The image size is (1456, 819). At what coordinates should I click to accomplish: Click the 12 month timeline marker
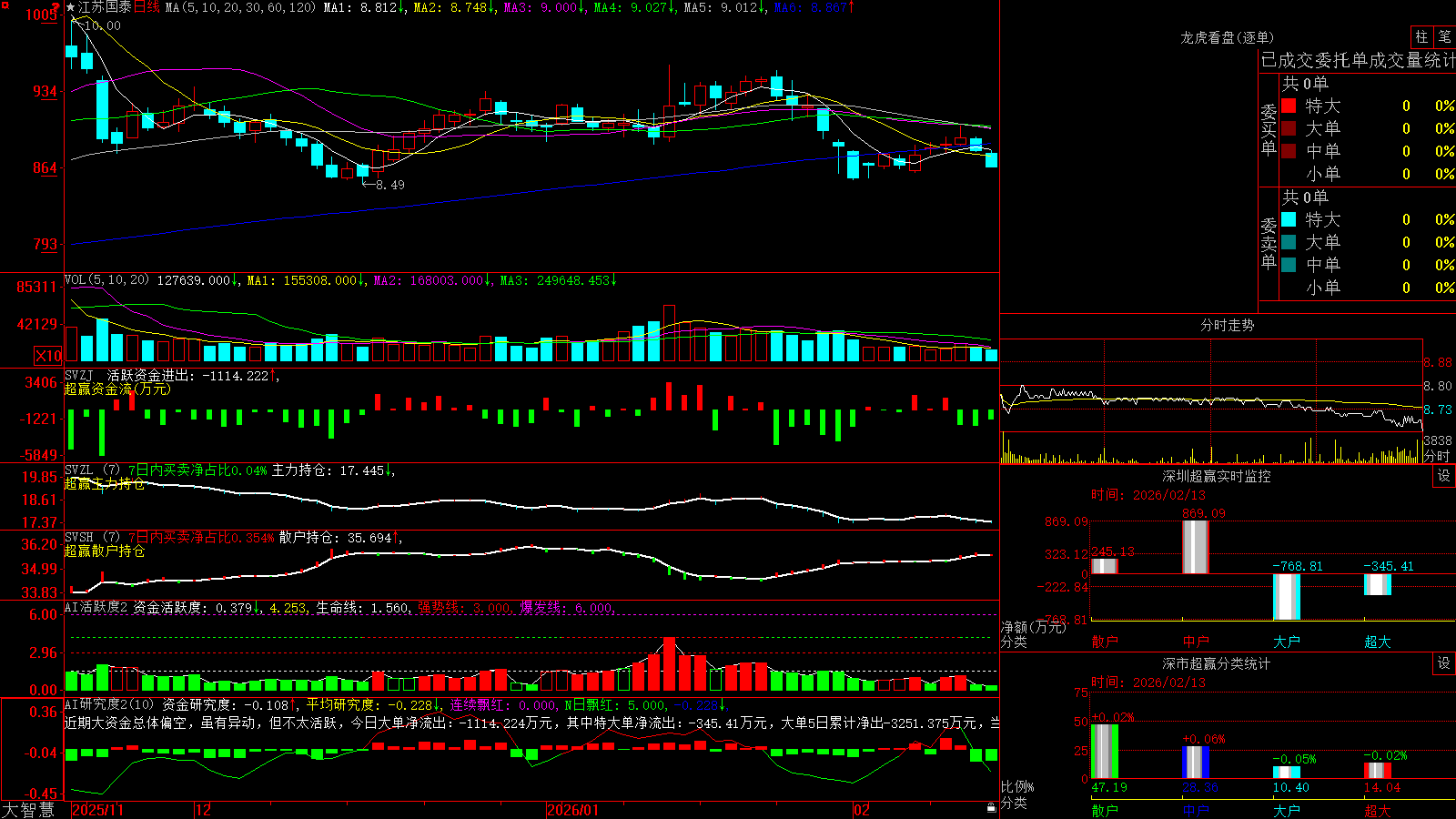click(204, 810)
